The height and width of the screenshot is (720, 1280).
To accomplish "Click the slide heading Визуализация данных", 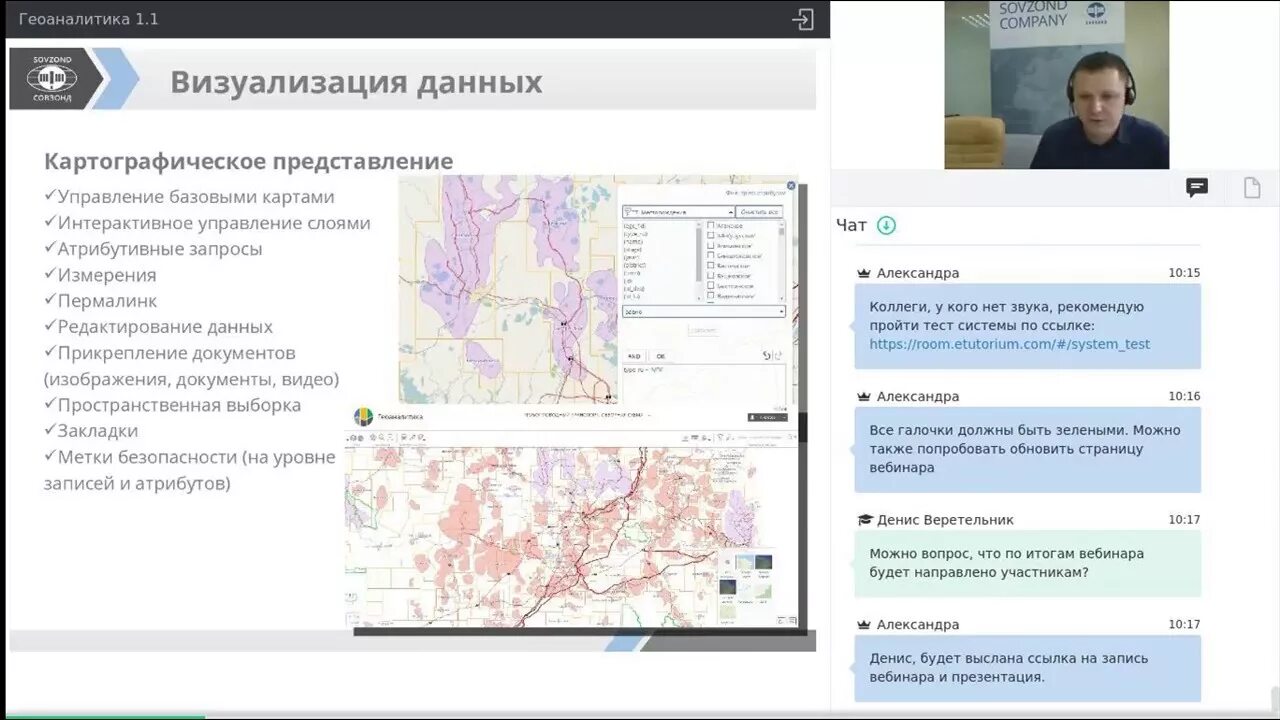I will [x=356, y=82].
